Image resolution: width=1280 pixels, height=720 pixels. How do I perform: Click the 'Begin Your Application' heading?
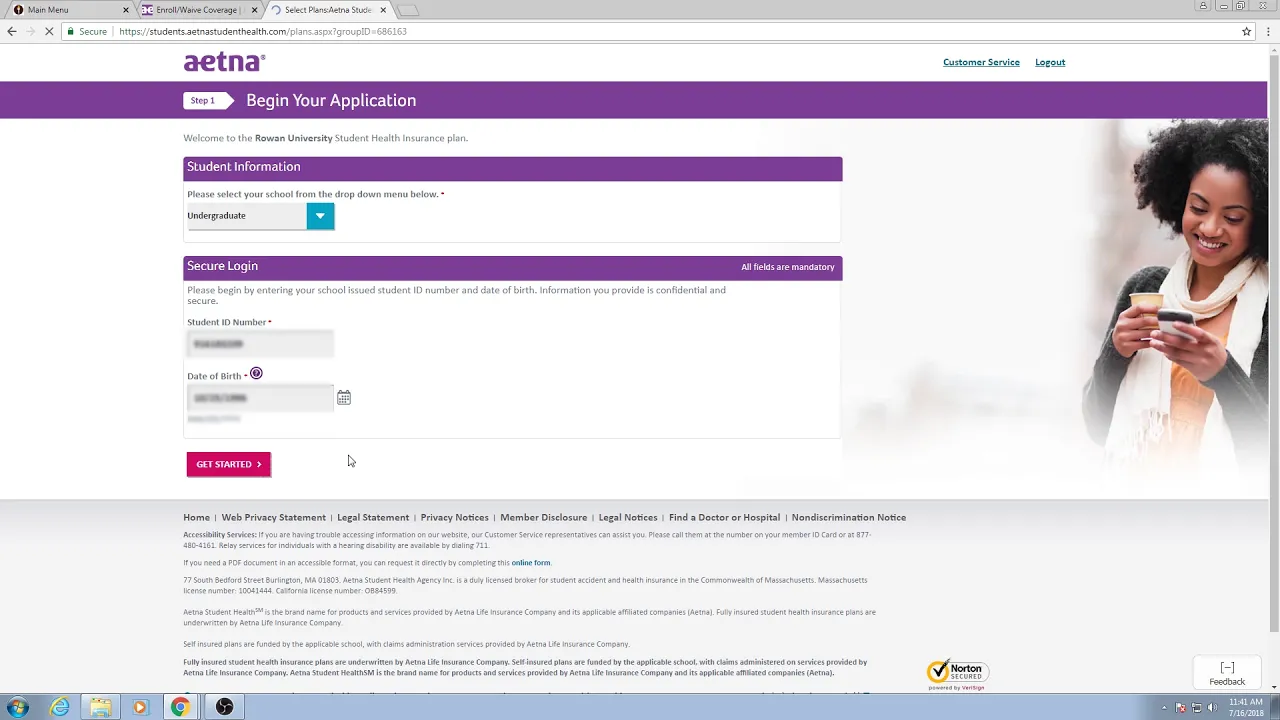[331, 100]
